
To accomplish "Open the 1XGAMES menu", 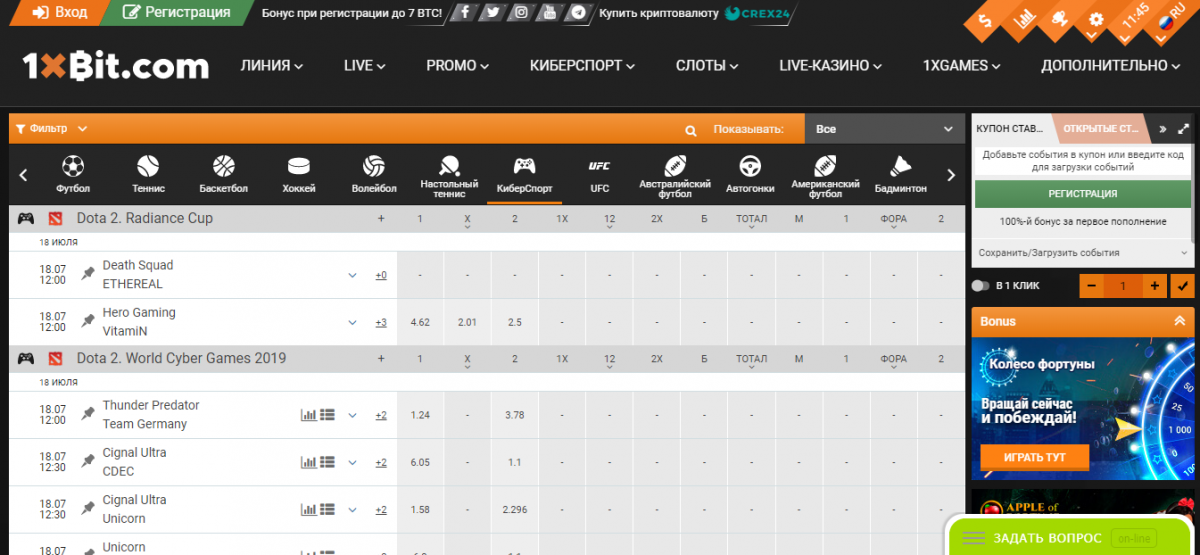I will point(962,66).
